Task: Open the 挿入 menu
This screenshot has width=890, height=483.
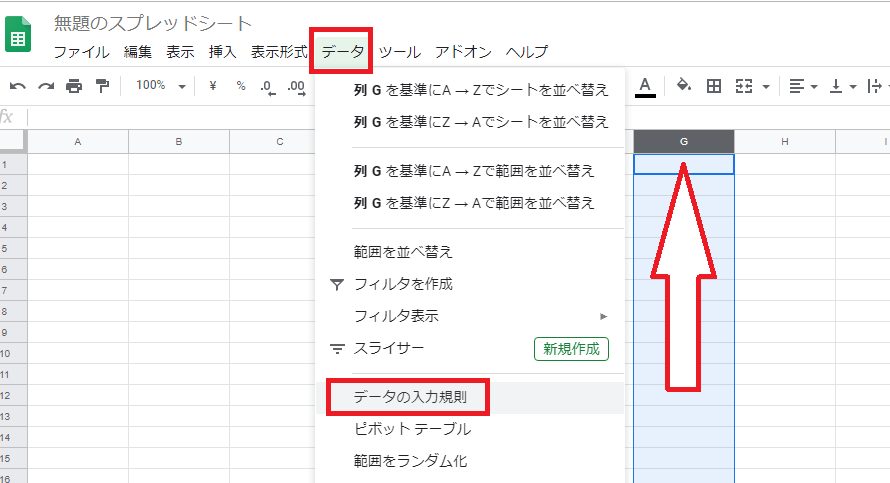Action: pyautogui.click(x=222, y=52)
